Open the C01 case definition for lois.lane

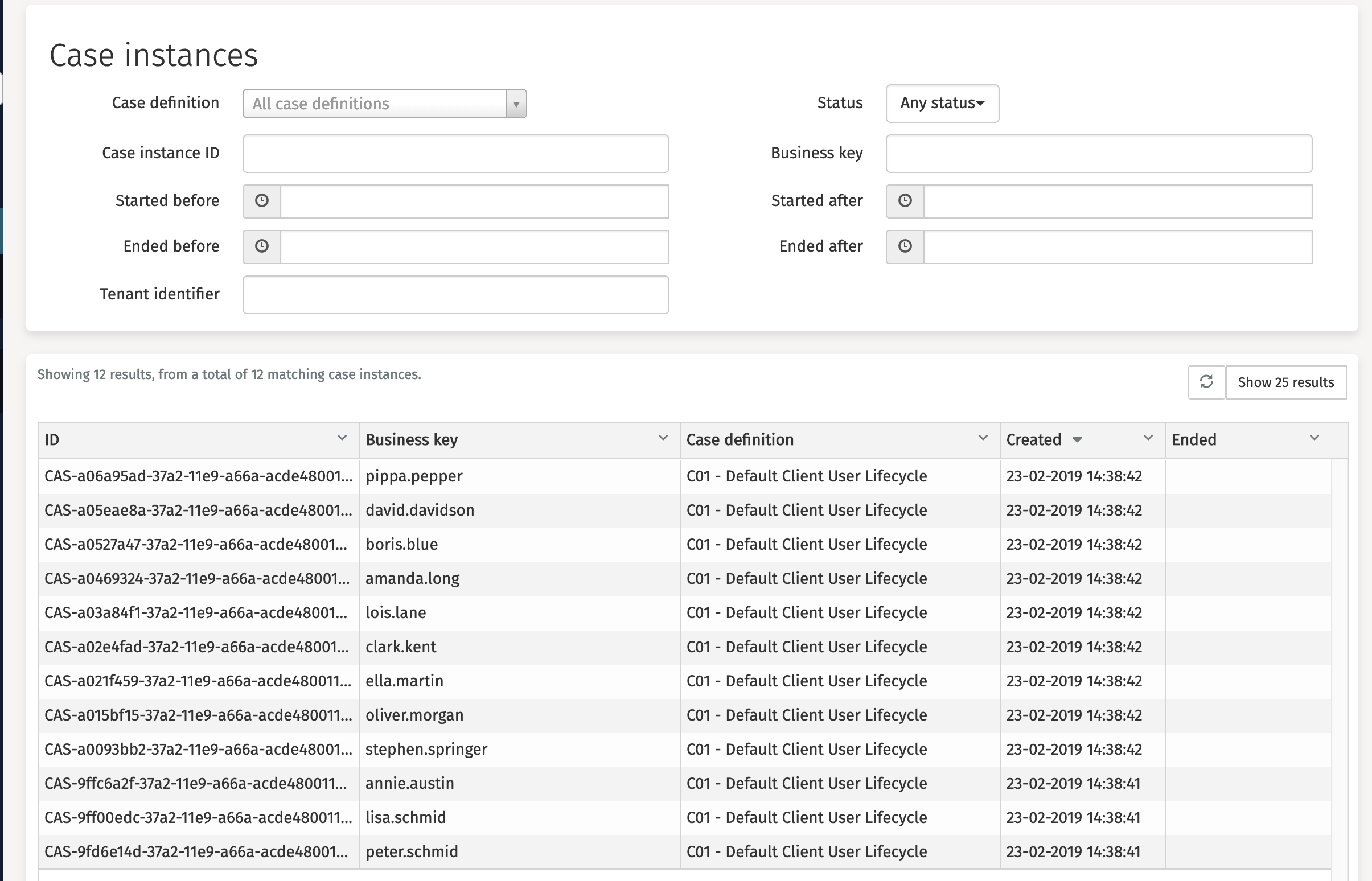[807, 612]
